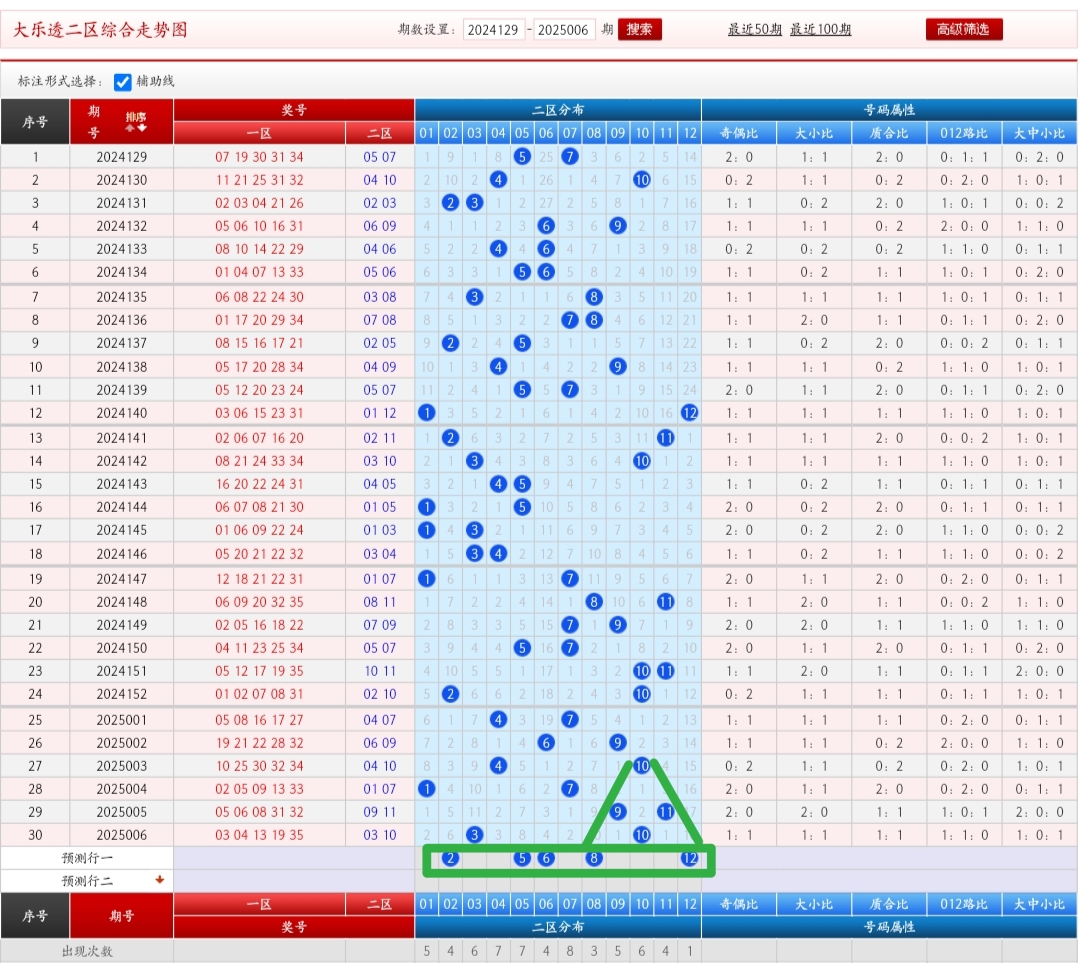Open the 高级筛选 advanced filter

pyautogui.click(x=962, y=28)
